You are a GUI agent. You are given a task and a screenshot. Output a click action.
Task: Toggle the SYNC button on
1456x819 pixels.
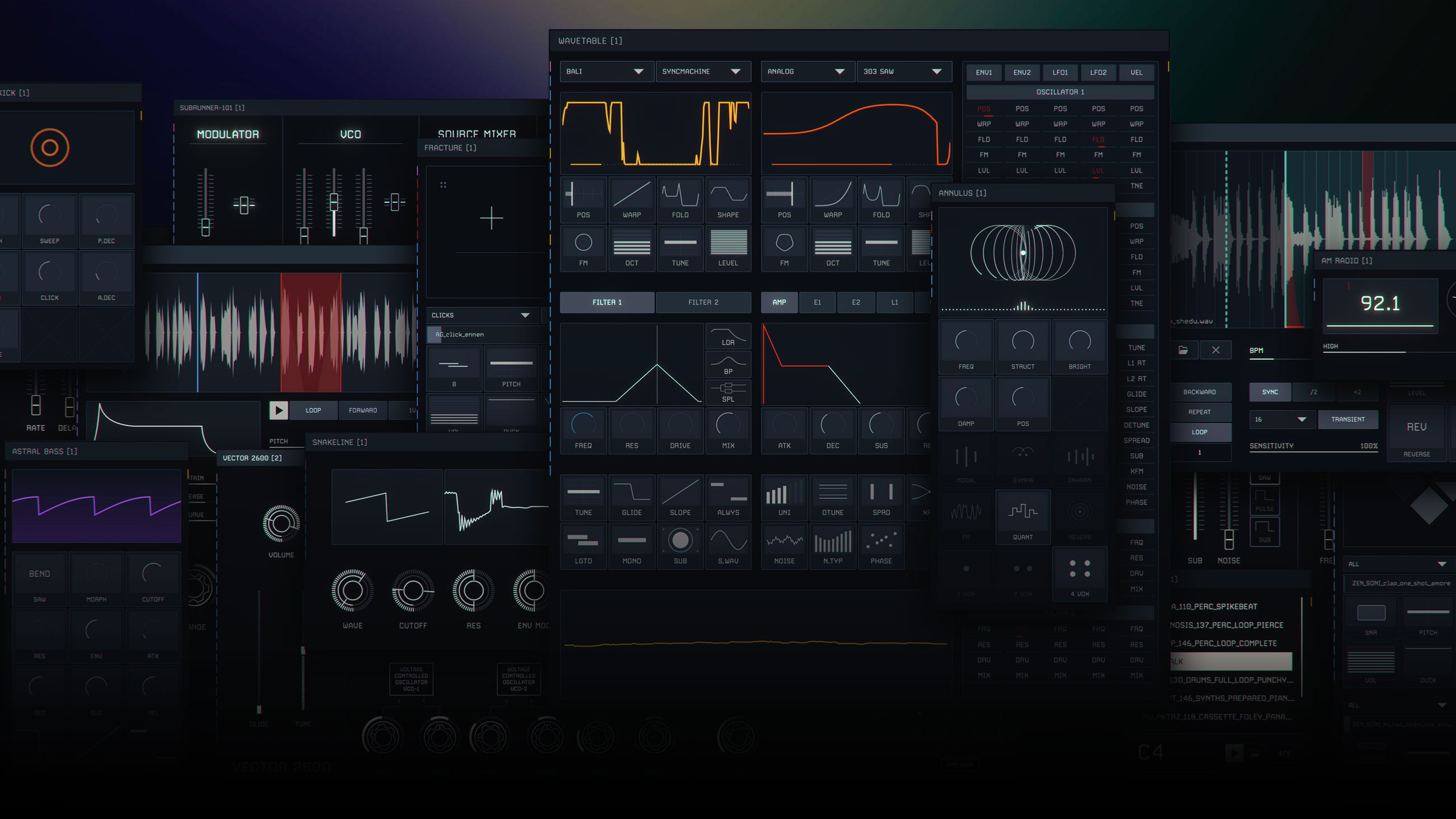tap(1270, 392)
